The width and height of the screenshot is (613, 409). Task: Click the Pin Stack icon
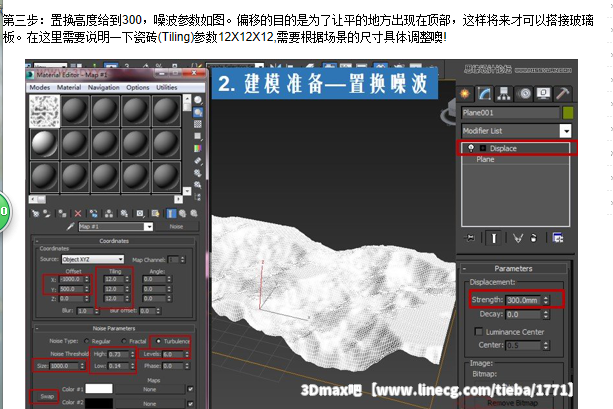tap(470, 238)
